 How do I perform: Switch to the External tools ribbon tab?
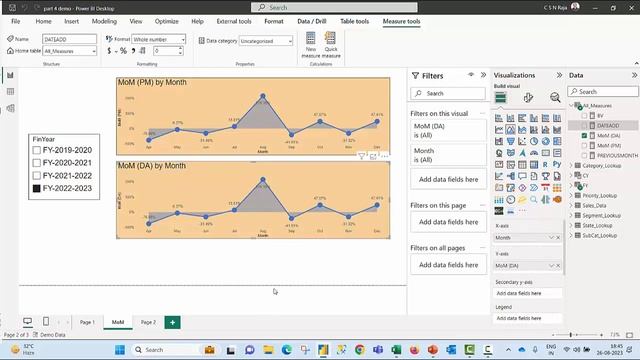point(234,21)
